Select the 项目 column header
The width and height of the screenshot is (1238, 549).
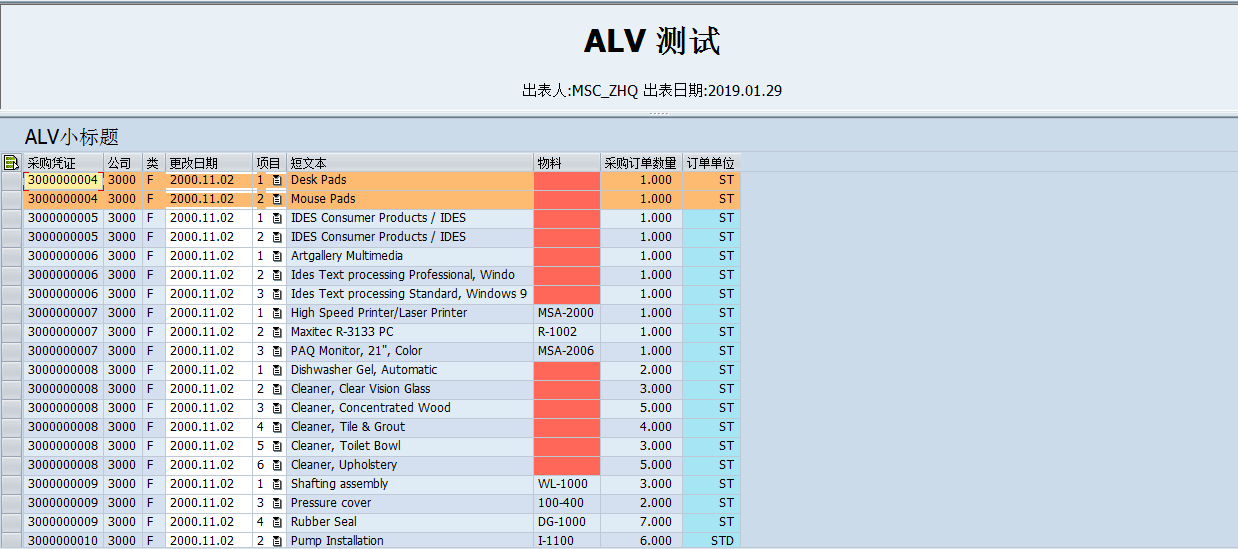tap(269, 163)
